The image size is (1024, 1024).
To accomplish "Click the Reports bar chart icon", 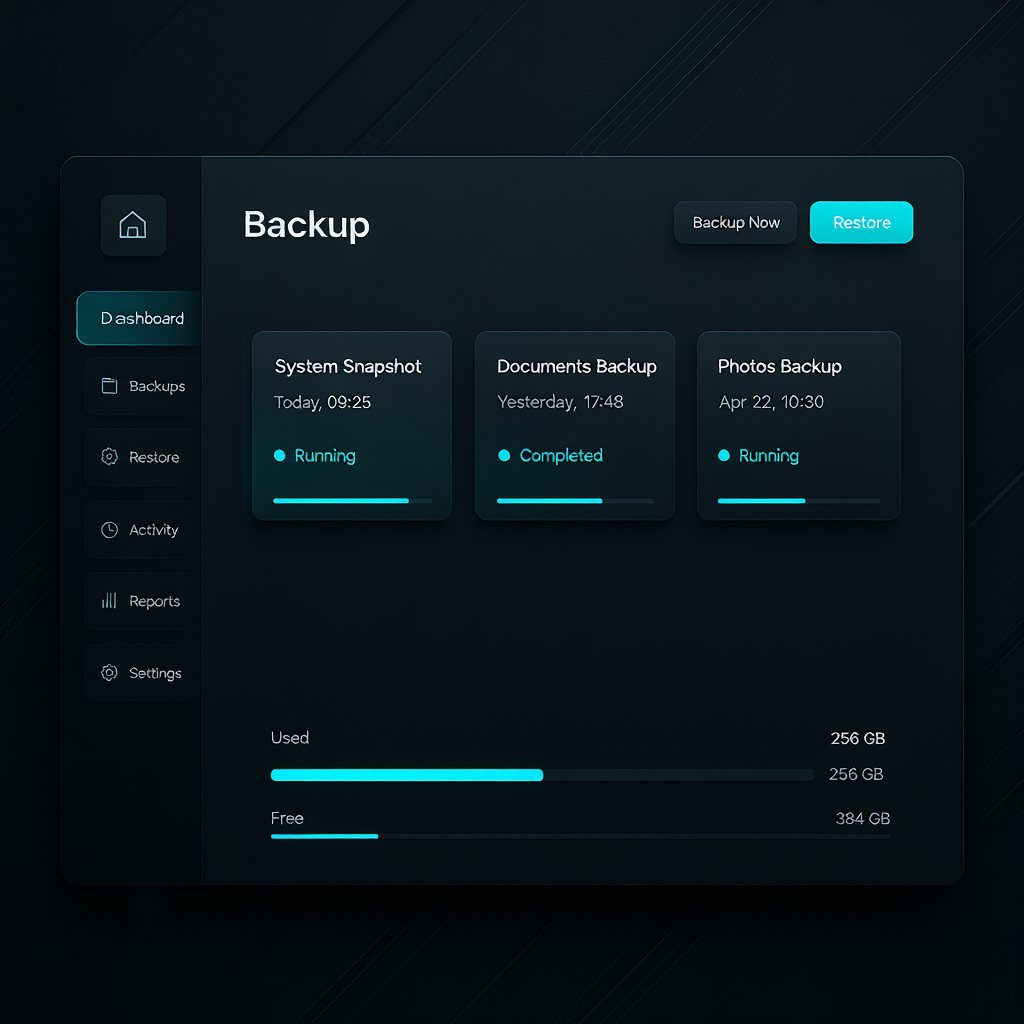I will (x=109, y=601).
